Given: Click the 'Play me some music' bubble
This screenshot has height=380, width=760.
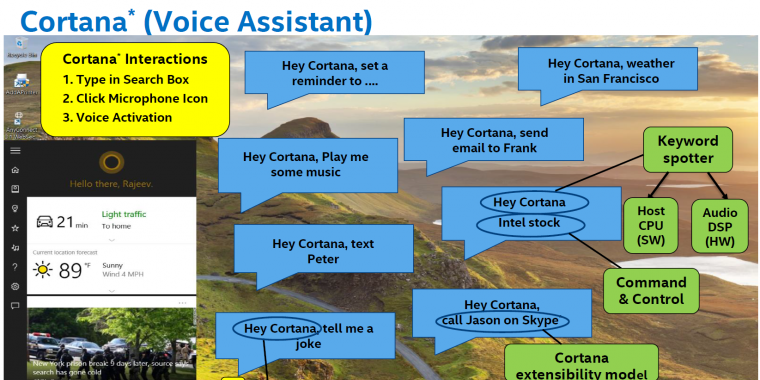Looking at the screenshot, I should (x=307, y=165).
